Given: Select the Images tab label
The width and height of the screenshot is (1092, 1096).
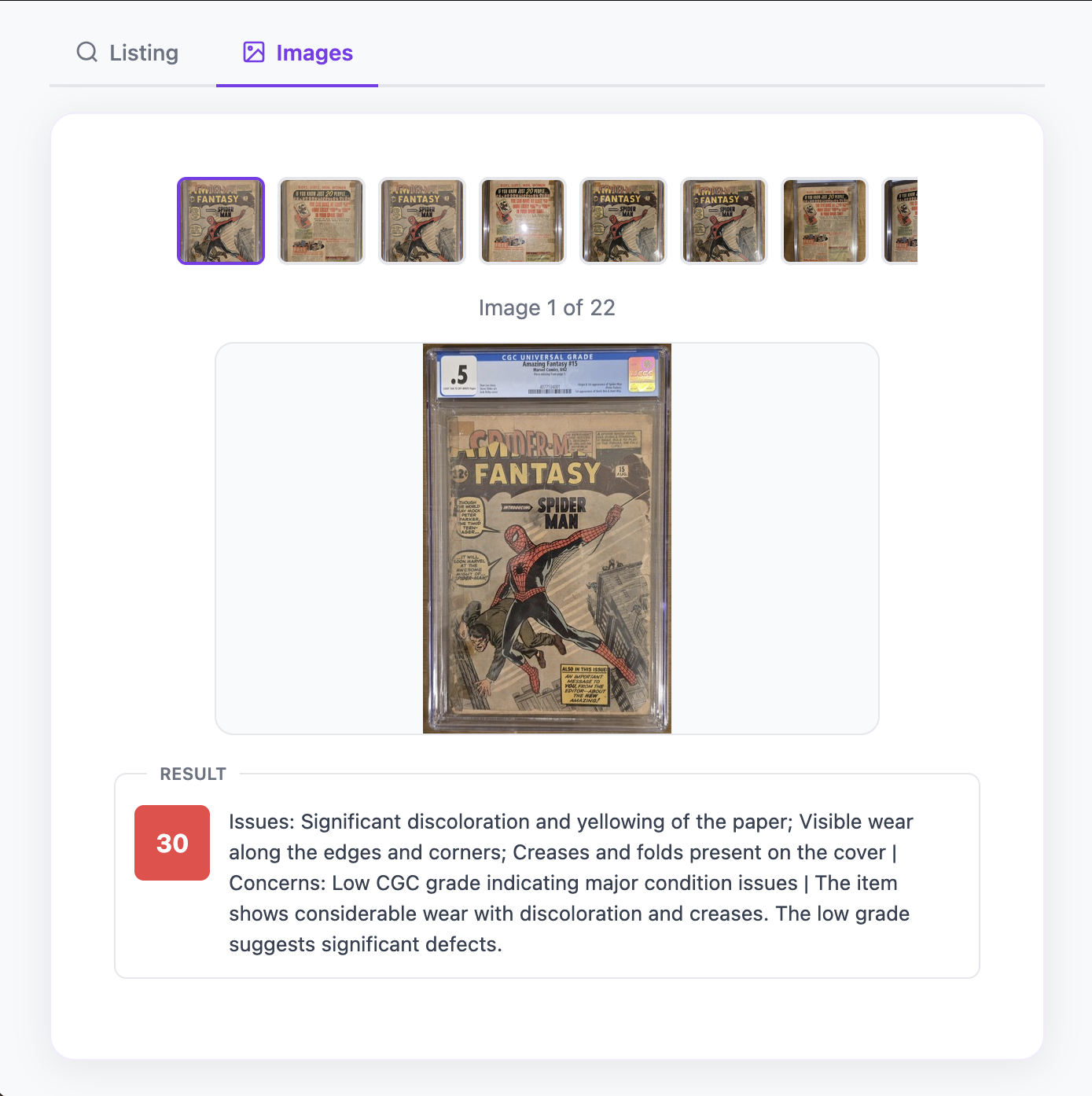Looking at the screenshot, I should [x=314, y=53].
